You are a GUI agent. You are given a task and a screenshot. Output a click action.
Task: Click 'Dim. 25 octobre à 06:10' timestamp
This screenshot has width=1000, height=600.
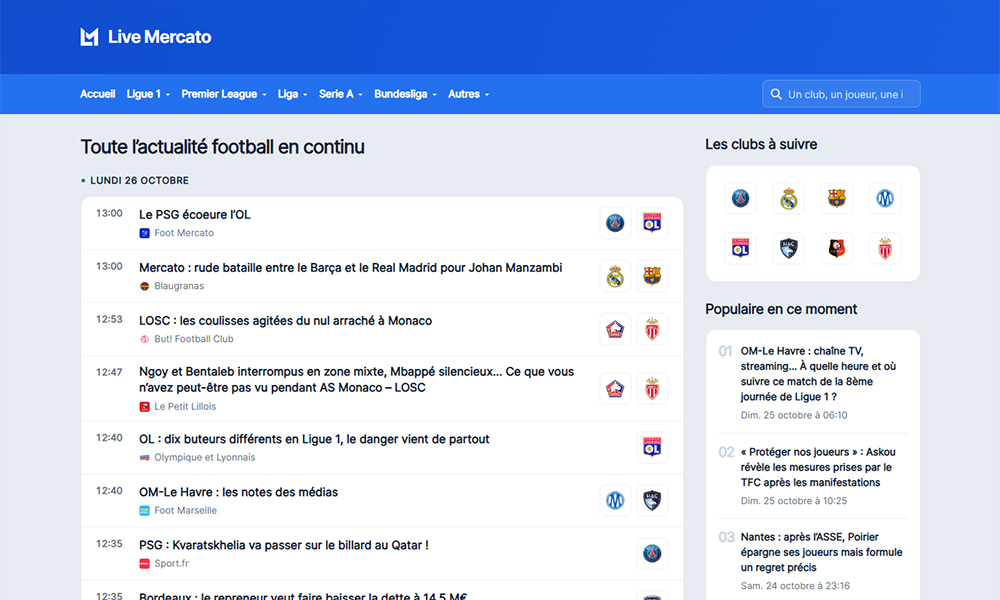point(794,415)
